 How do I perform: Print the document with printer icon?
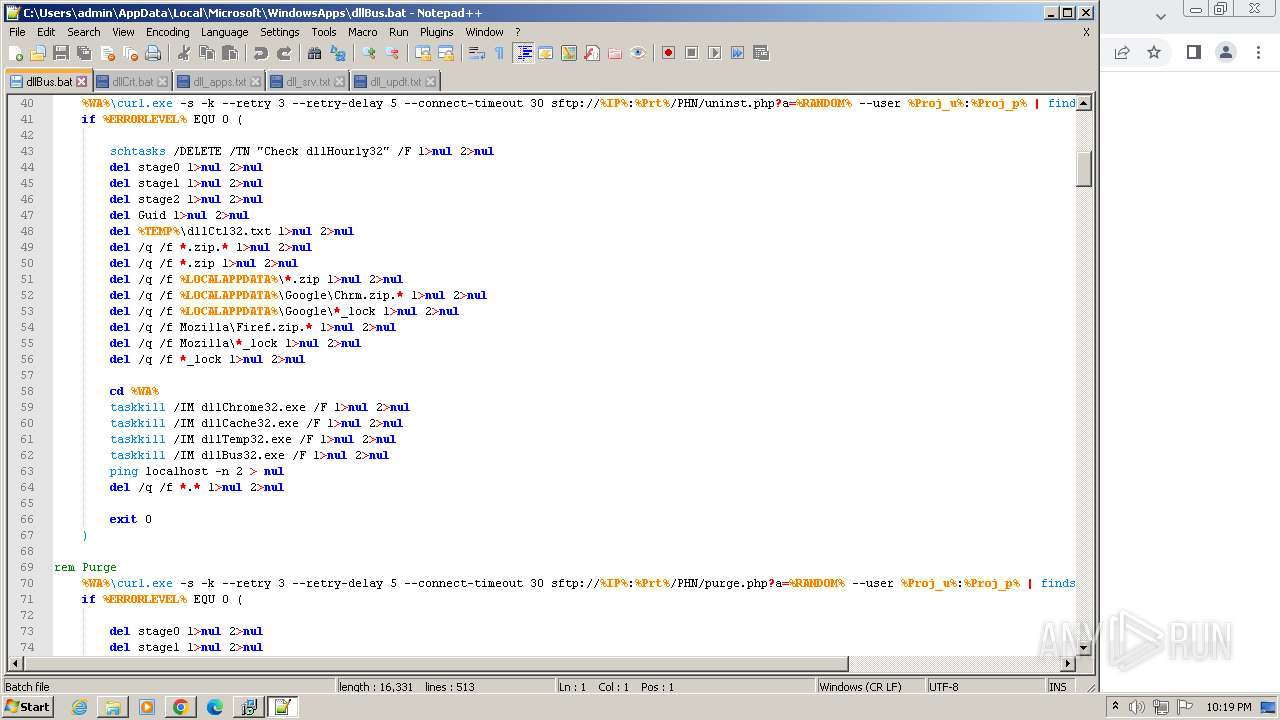[153, 53]
